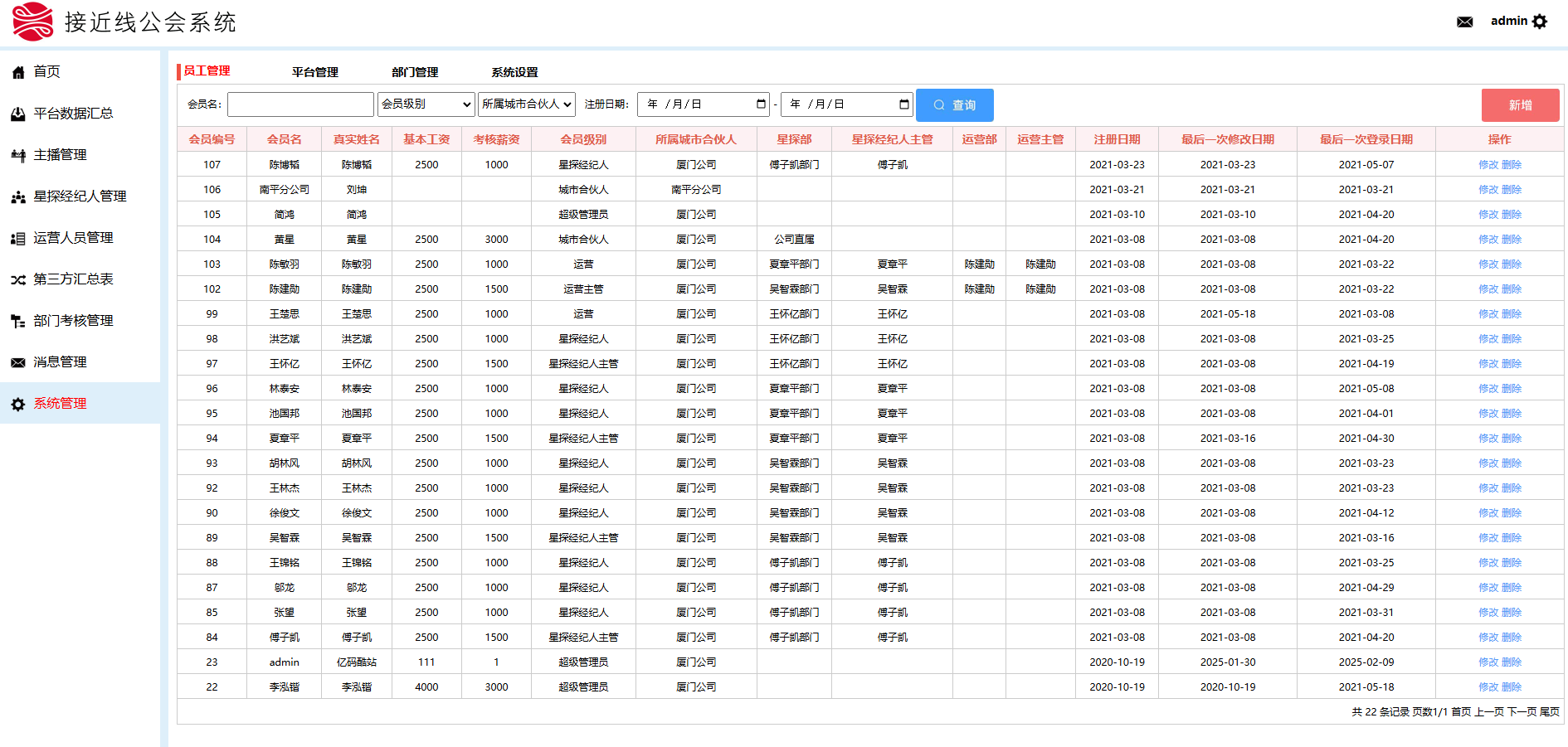The height and width of the screenshot is (747, 1568).
Task: Click 修改 for member 89 吴智霖
Action: (x=1488, y=538)
